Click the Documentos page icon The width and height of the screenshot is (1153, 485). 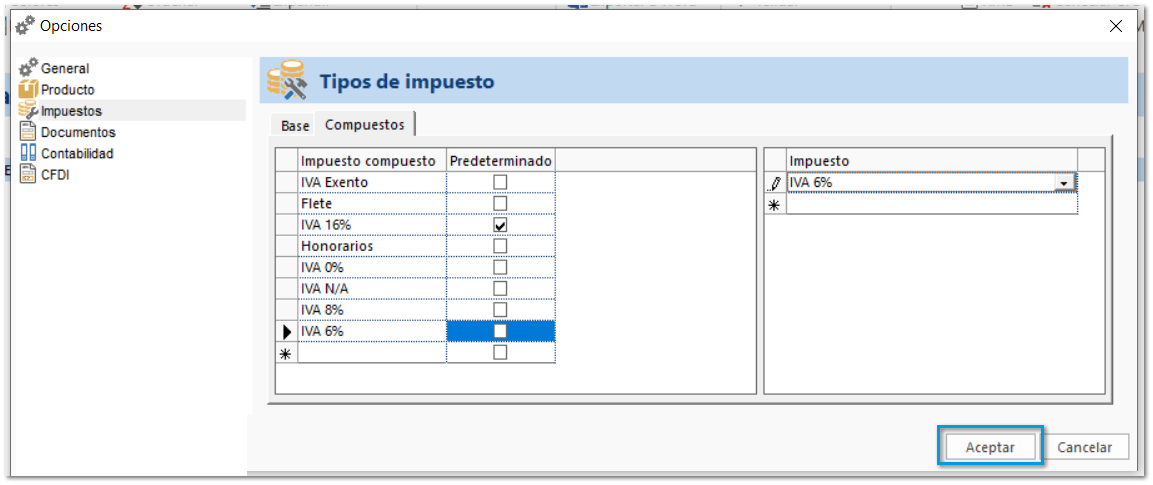pos(29,132)
